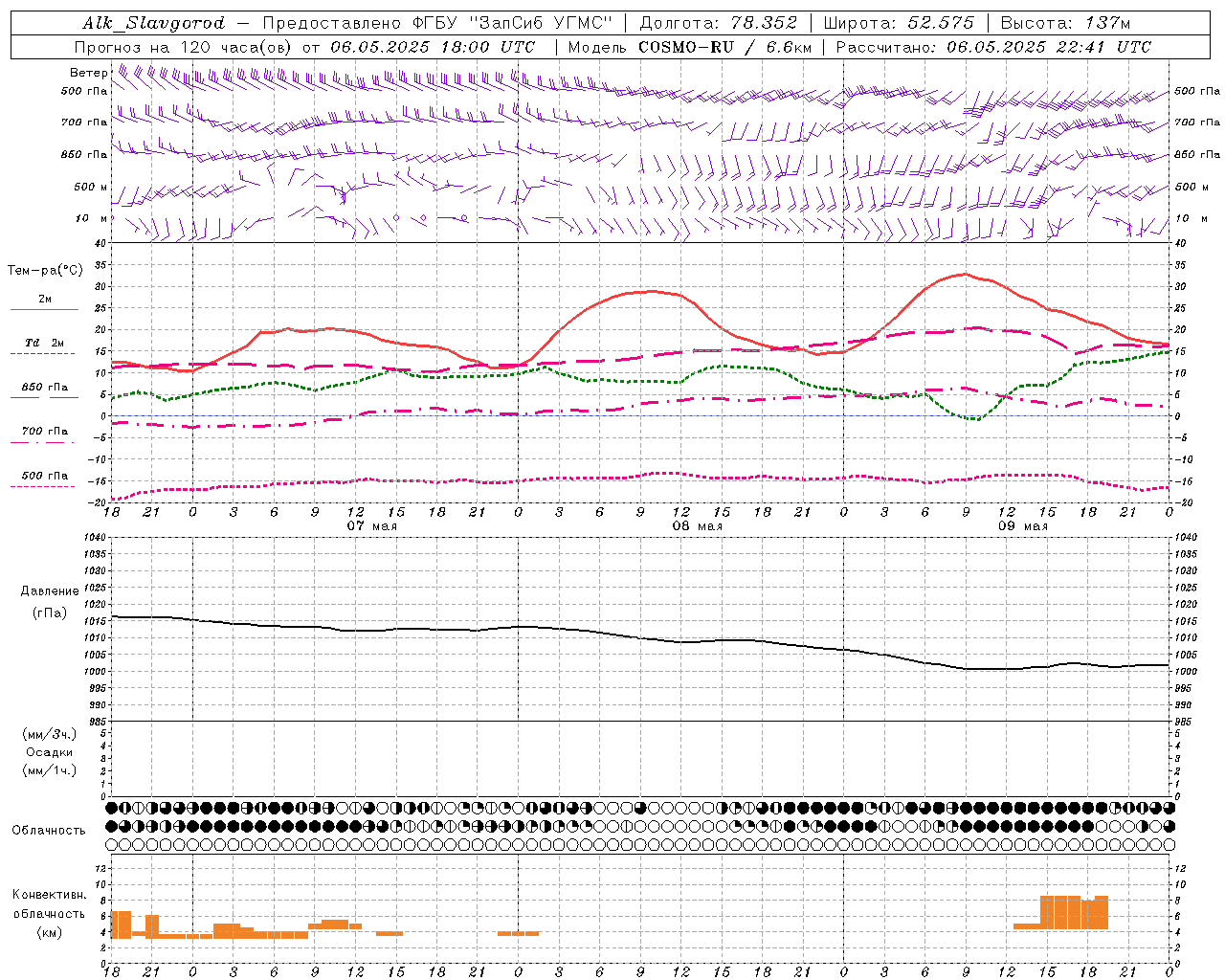Click 'ФГБУ "ЗапСиб УГМС"' provider text
This screenshot has width=1225, height=980.
click(514, 23)
